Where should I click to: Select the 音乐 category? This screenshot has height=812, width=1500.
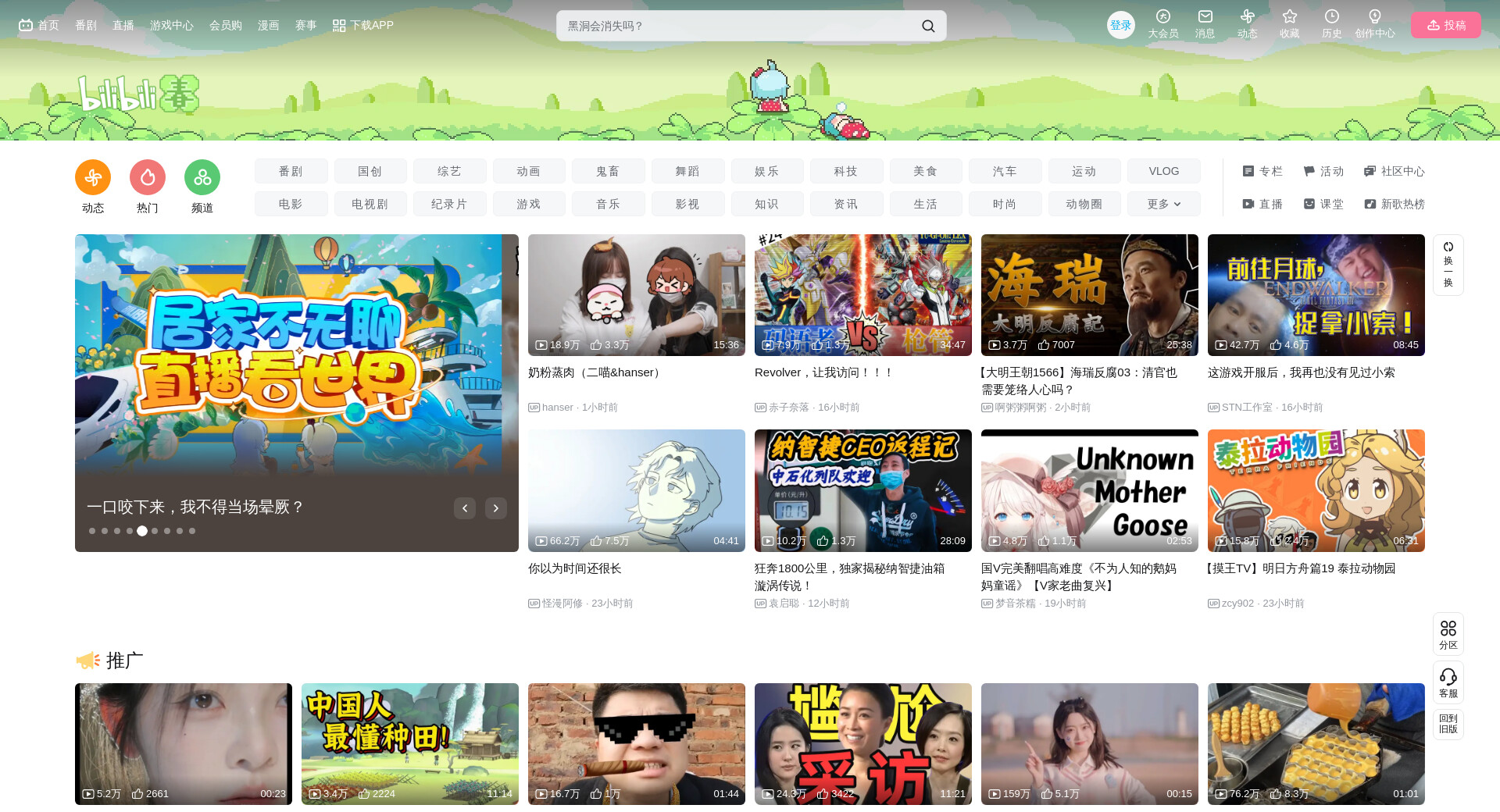tap(609, 204)
